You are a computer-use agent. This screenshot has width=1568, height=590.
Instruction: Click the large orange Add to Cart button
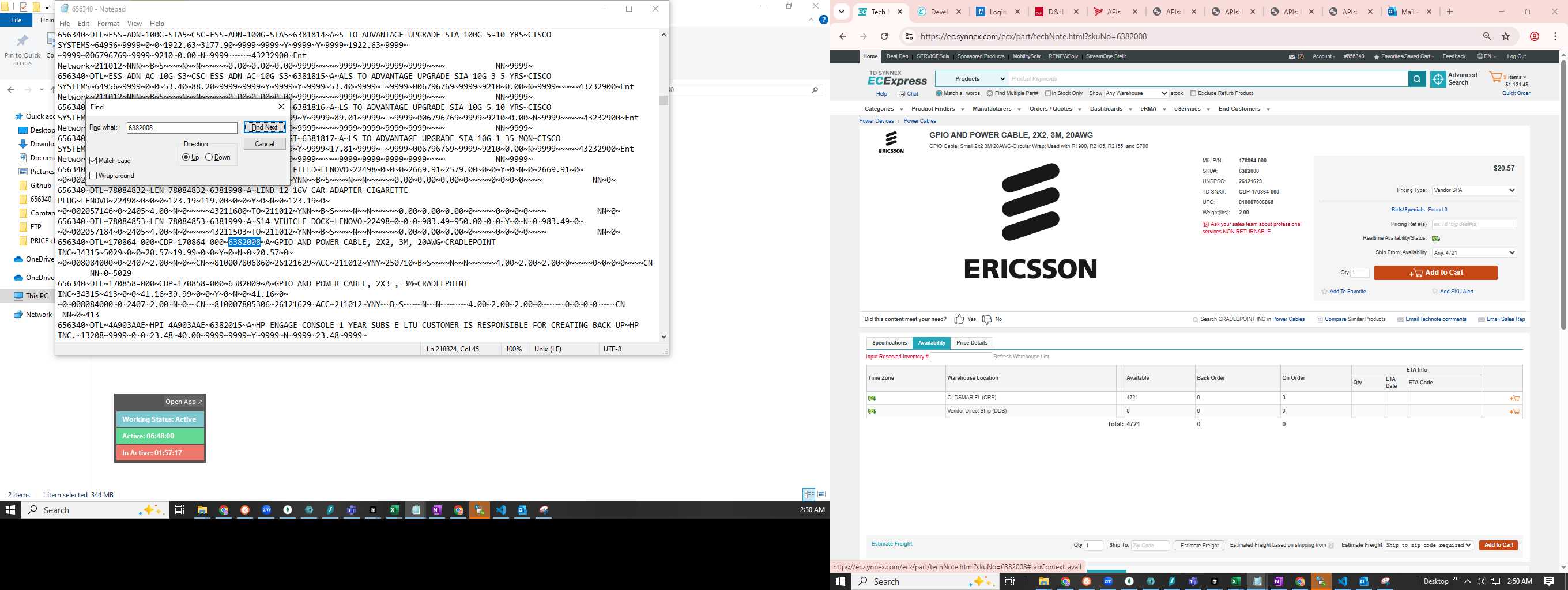(x=1435, y=273)
